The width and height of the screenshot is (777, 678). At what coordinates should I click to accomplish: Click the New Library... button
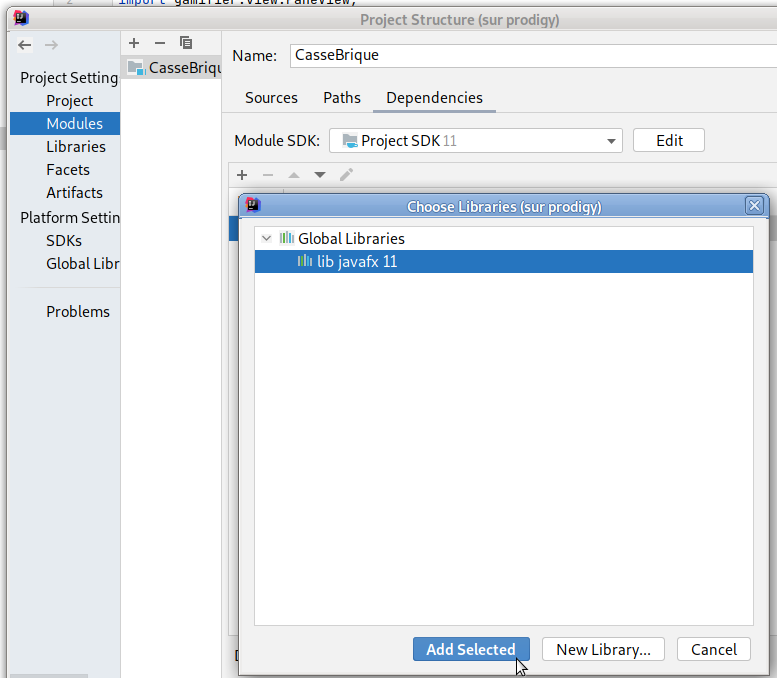(603, 649)
